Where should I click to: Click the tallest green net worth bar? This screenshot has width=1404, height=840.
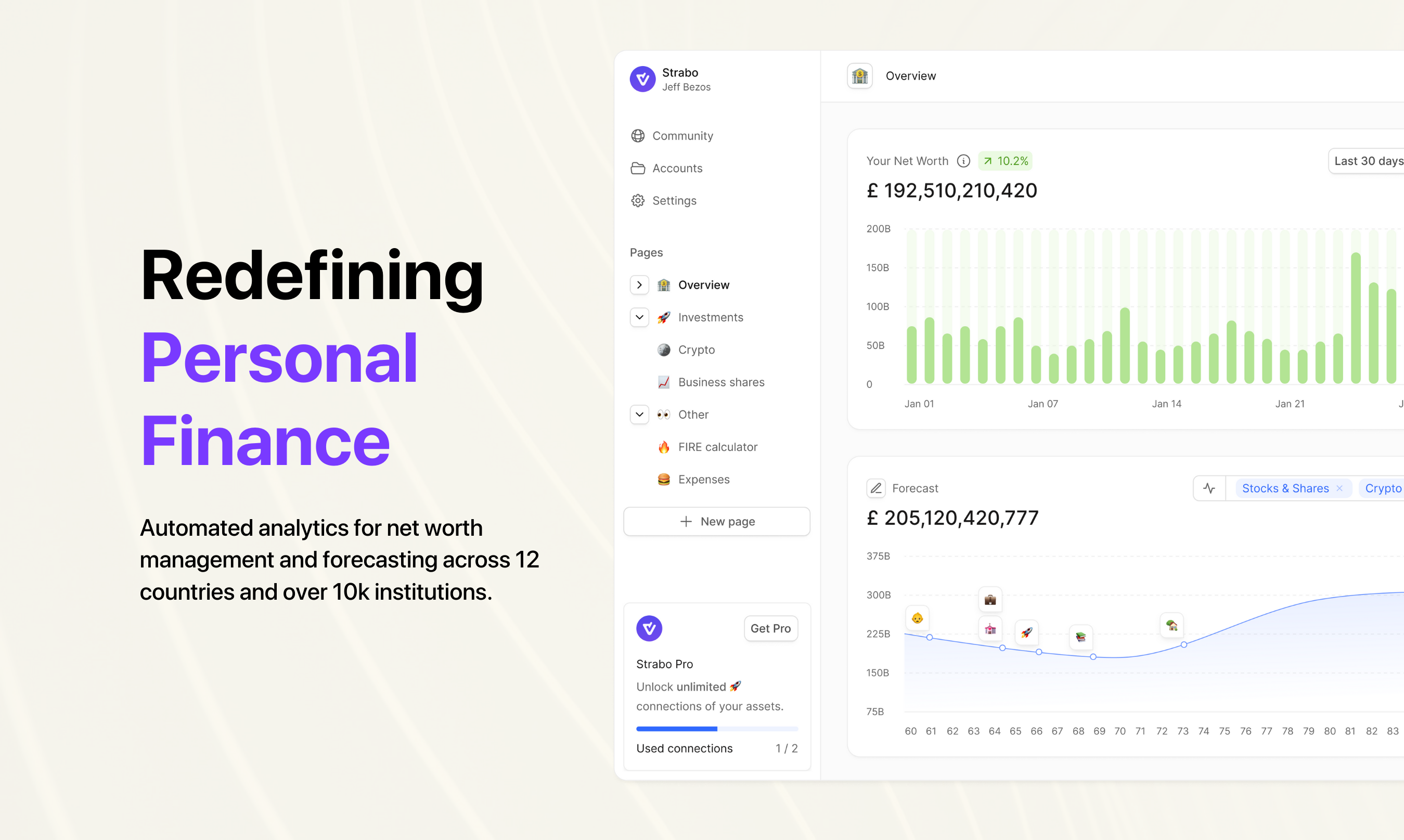coord(1355,318)
